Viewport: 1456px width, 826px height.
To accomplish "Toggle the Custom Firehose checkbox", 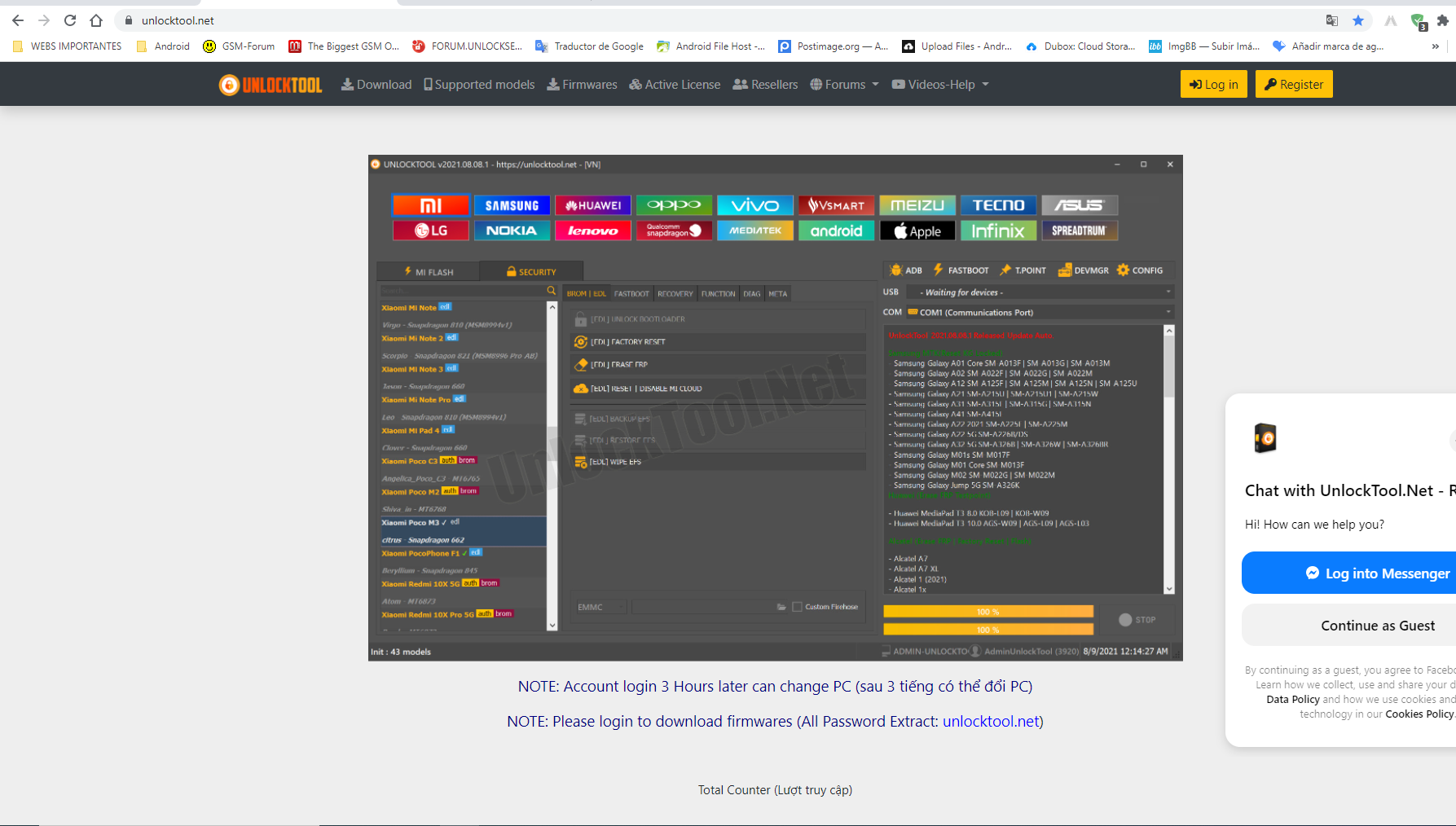I will (797, 607).
